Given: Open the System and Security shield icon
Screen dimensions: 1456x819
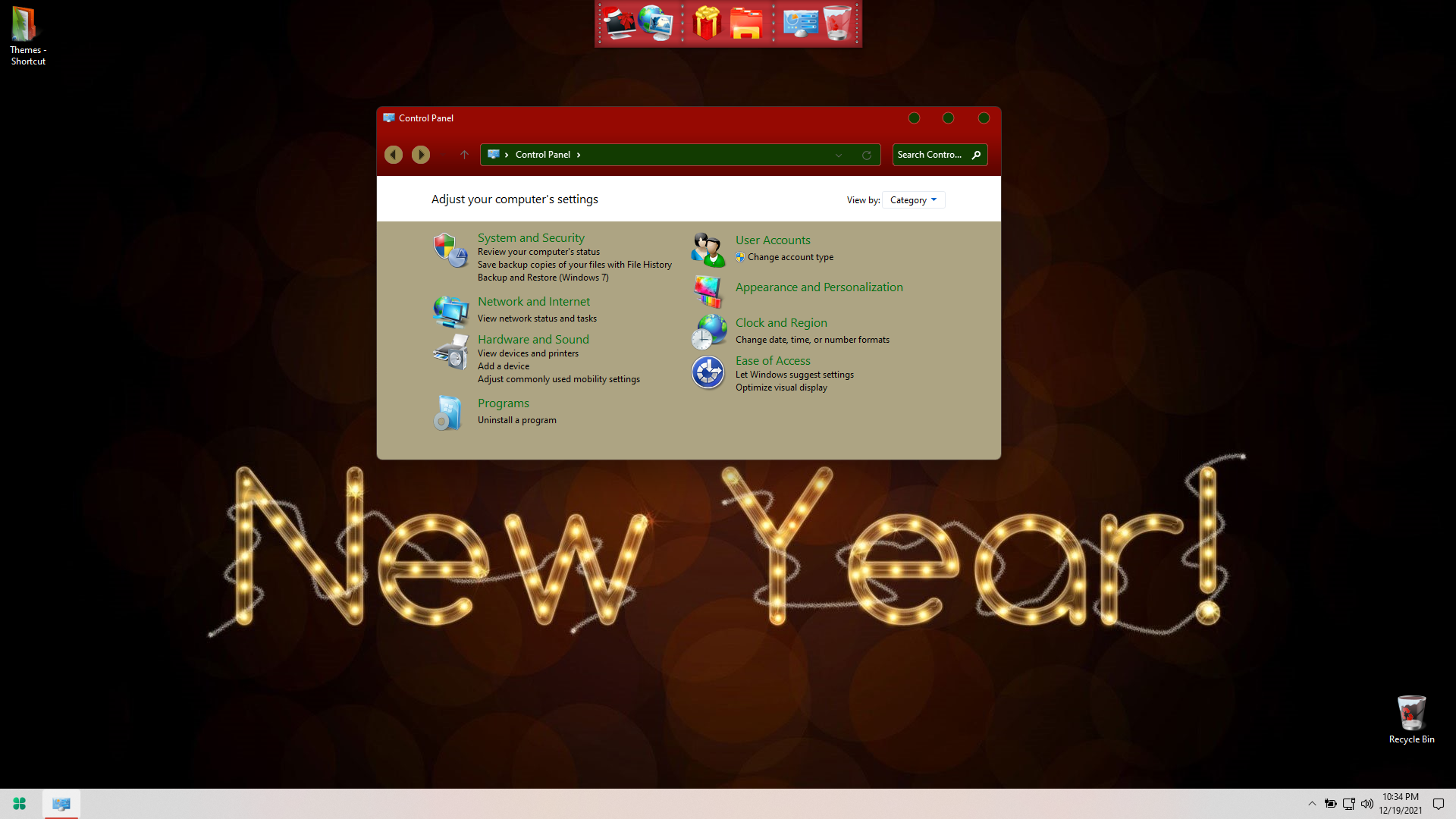Looking at the screenshot, I should pos(450,250).
